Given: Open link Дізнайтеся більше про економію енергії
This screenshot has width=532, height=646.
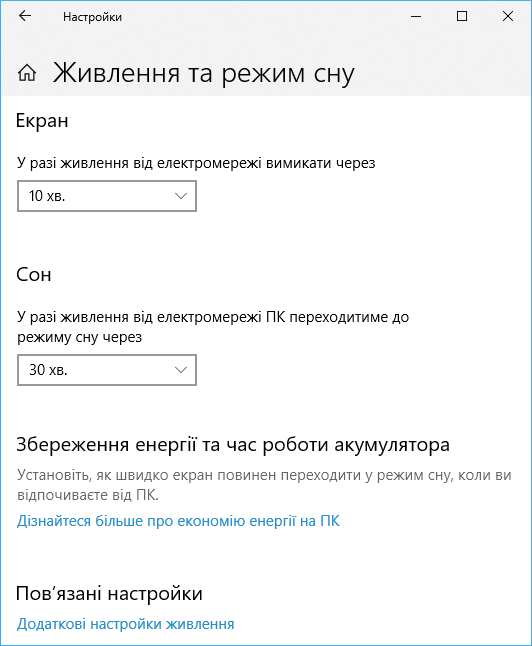Looking at the screenshot, I should tap(178, 521).
